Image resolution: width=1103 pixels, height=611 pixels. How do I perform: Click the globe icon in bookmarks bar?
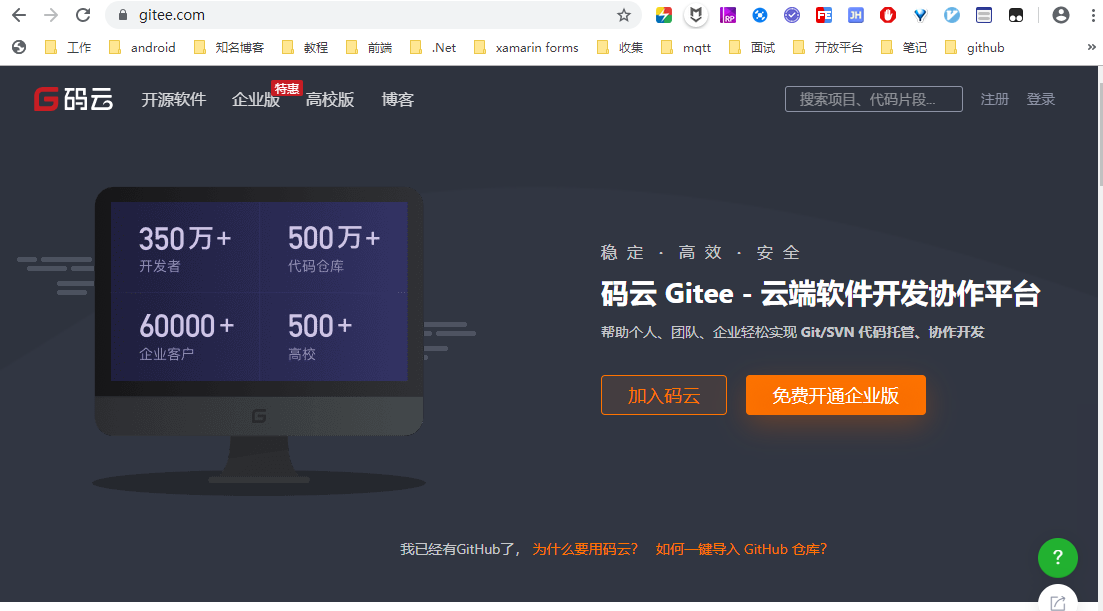[x=19, y=47]
